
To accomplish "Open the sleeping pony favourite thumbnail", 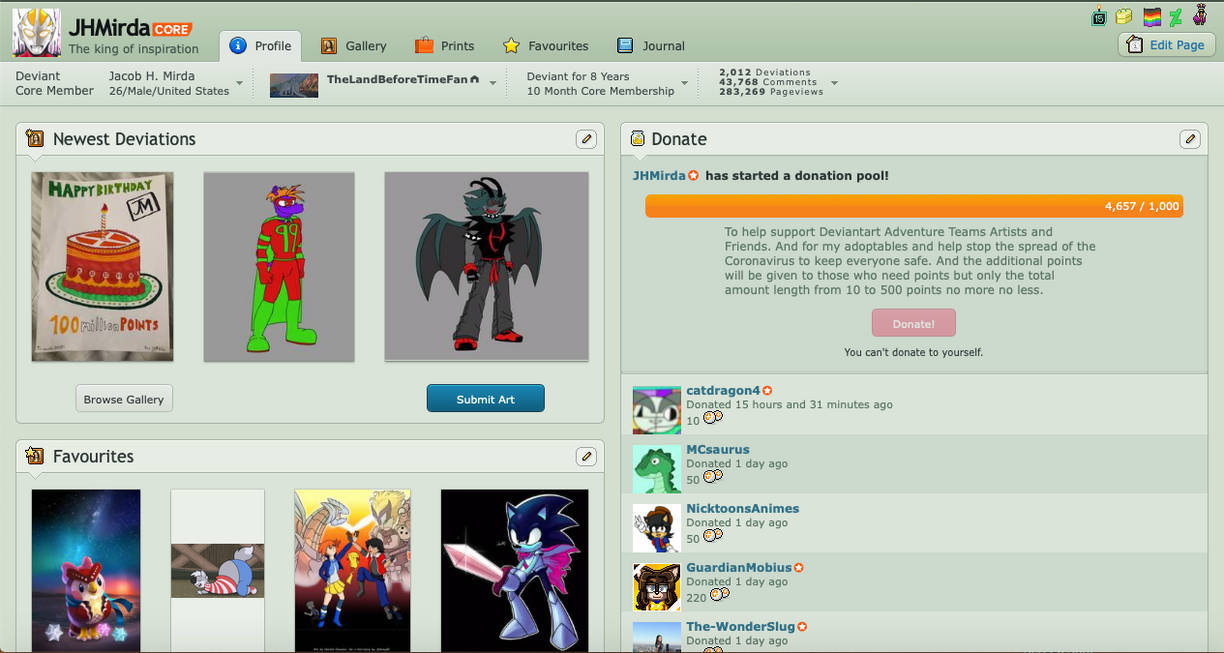I will coord(218,571).
